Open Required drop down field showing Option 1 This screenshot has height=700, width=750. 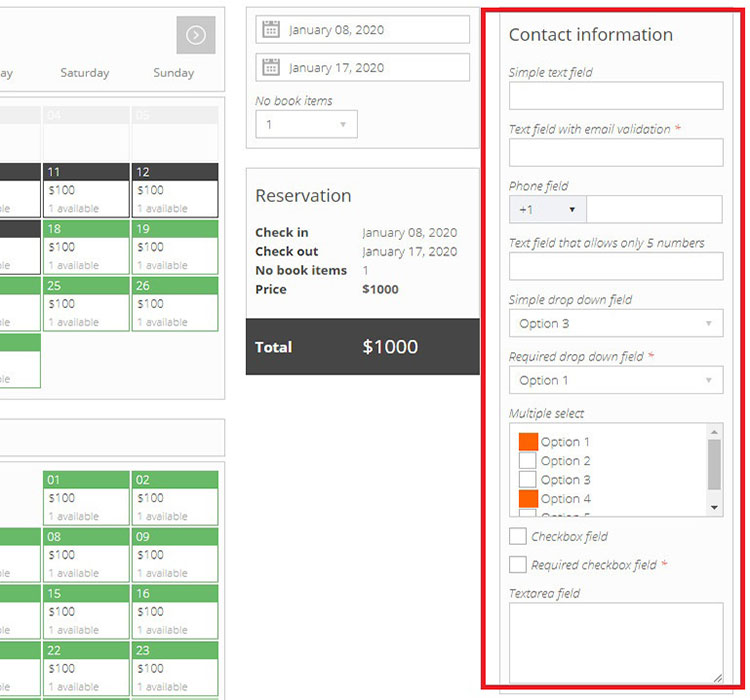pyautogui.click(x=616, y=380)
